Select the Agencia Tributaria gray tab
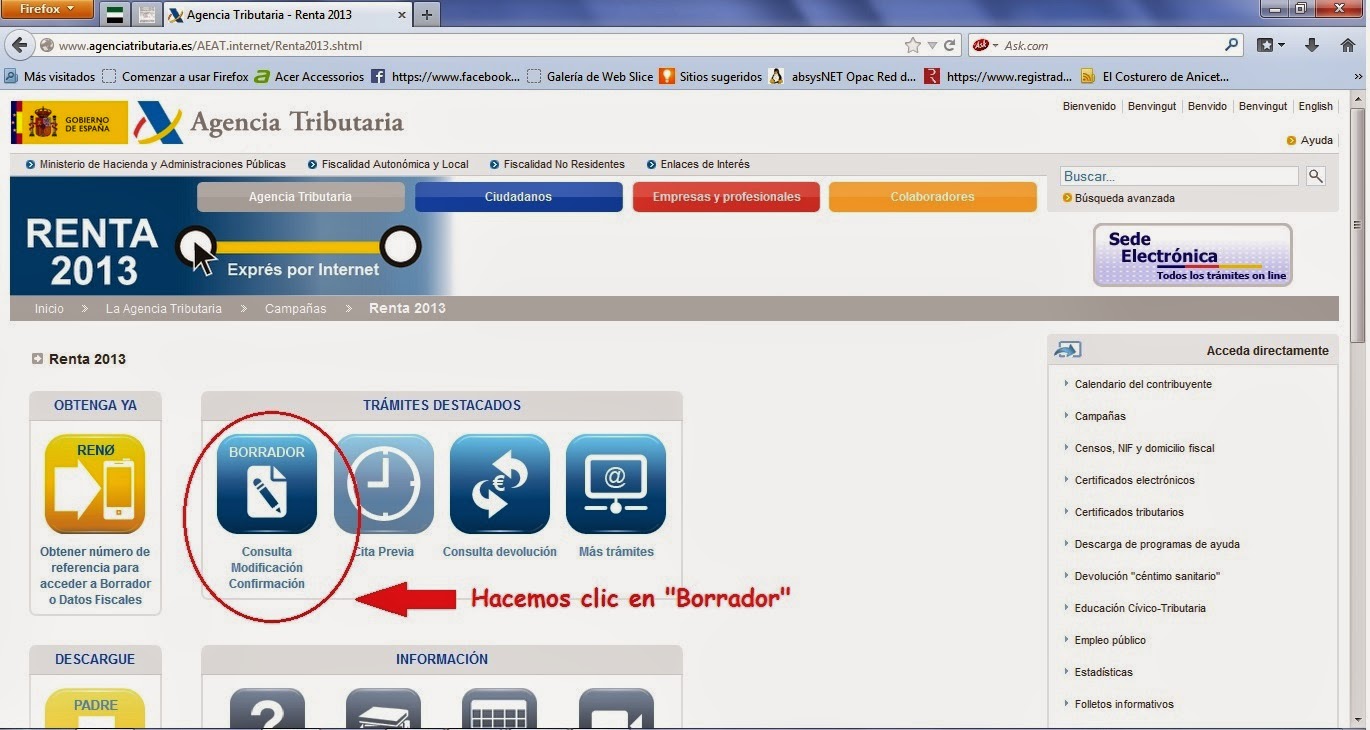Viewport: 1370px width, 730px height. pyautogui.click(x=301, y=197)
